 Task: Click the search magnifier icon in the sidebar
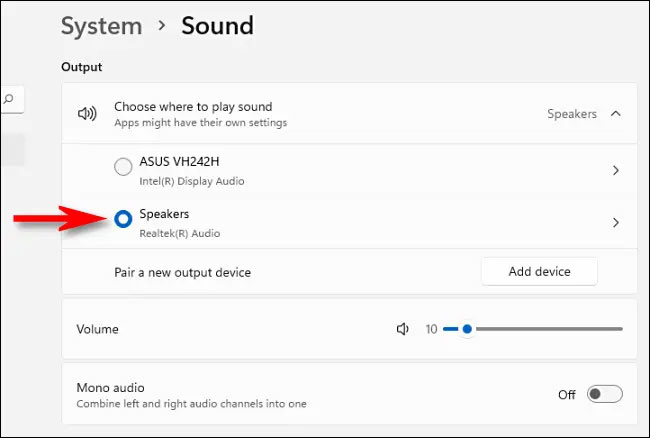(x=9, y=99)
